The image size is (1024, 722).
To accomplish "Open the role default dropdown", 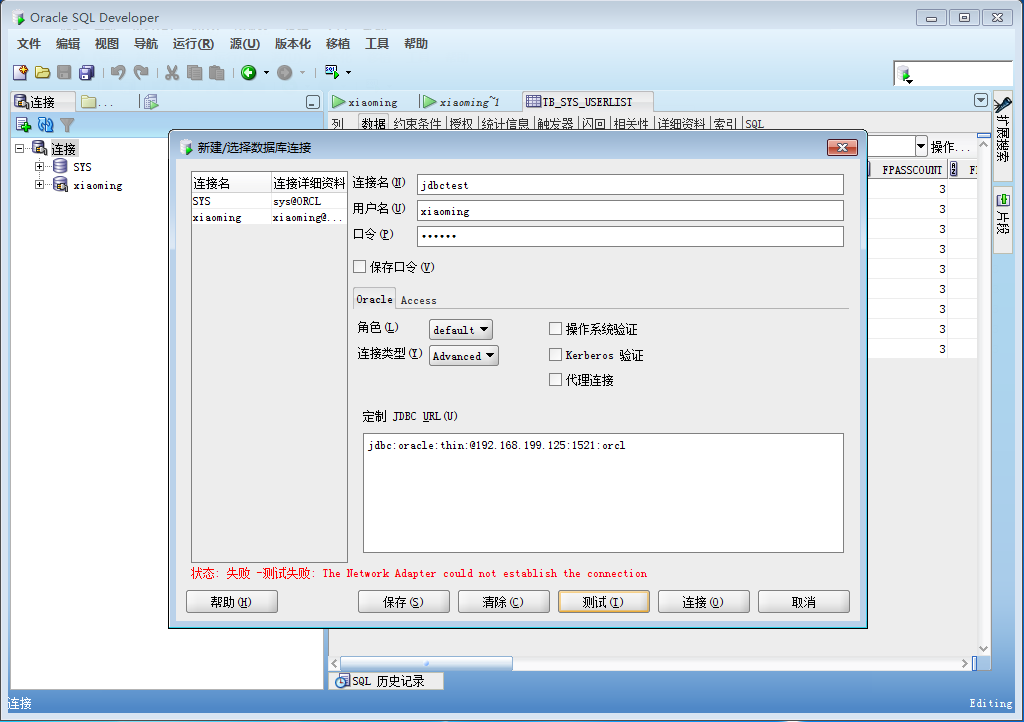I will tap(460, 330).
